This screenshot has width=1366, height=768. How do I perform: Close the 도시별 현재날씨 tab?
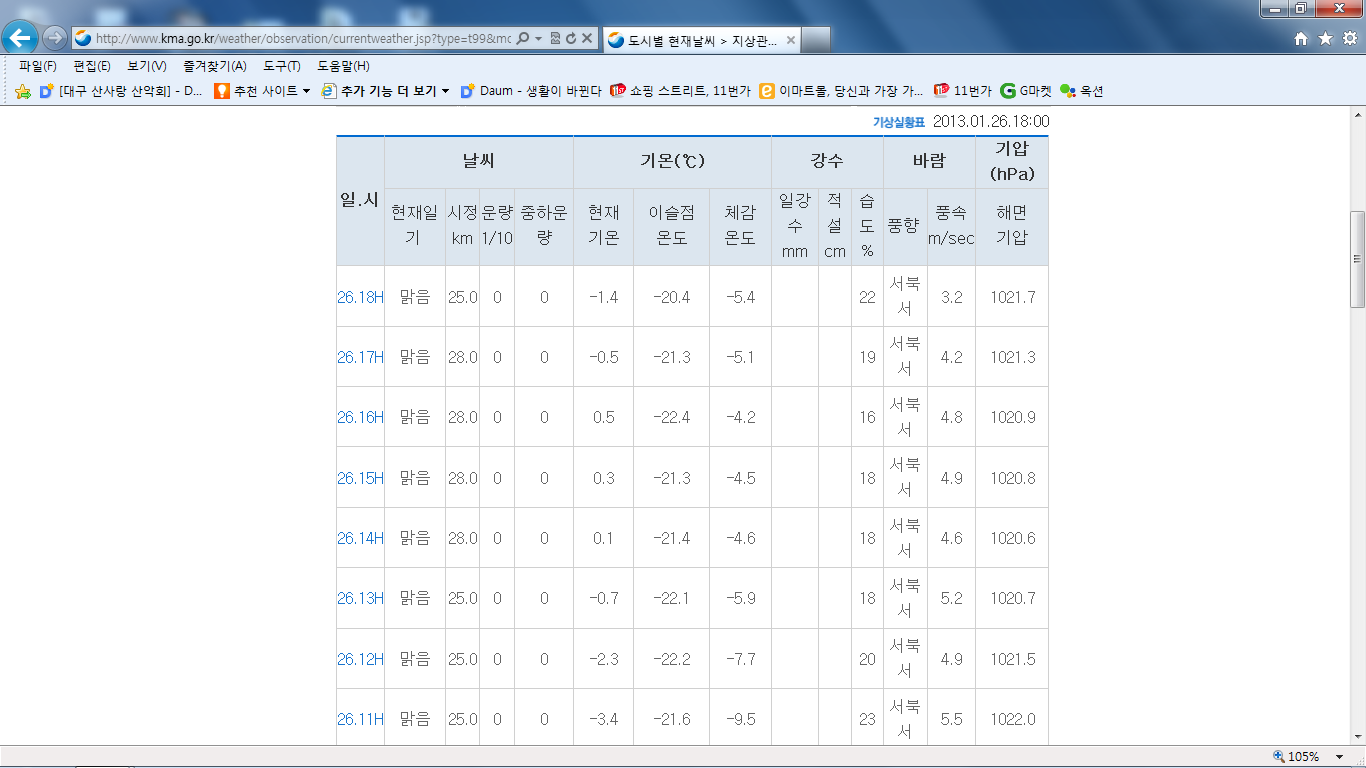(790, 40)
